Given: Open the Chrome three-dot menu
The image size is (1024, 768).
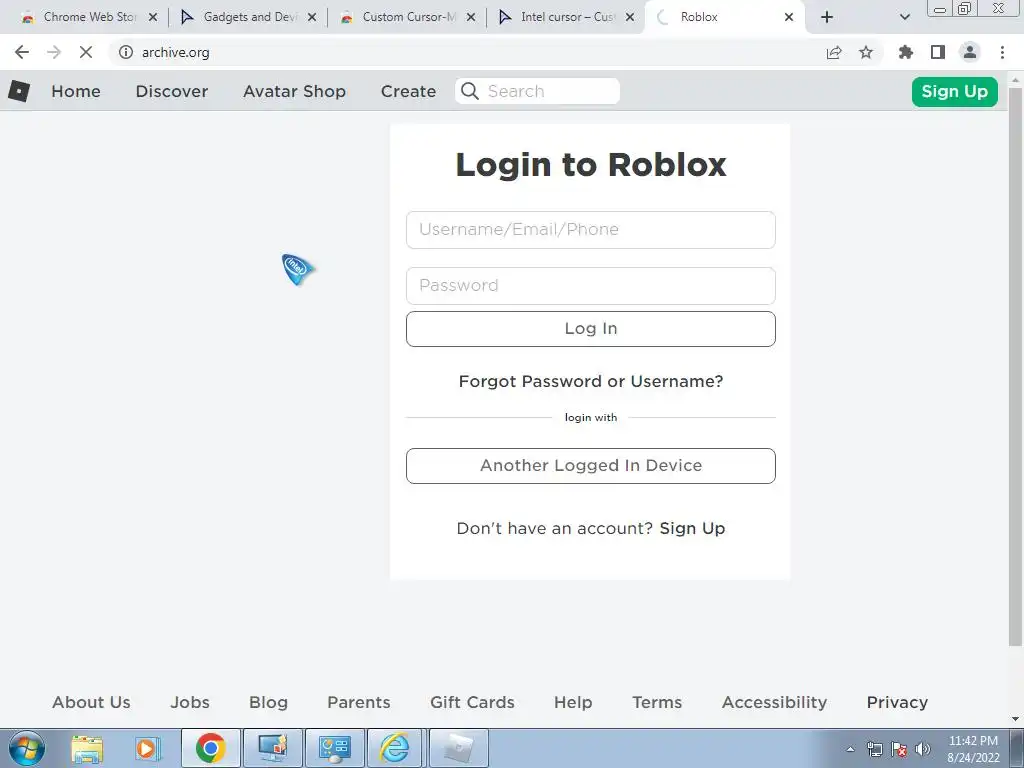Looking at the screenshot, I should pos(1002,52).
